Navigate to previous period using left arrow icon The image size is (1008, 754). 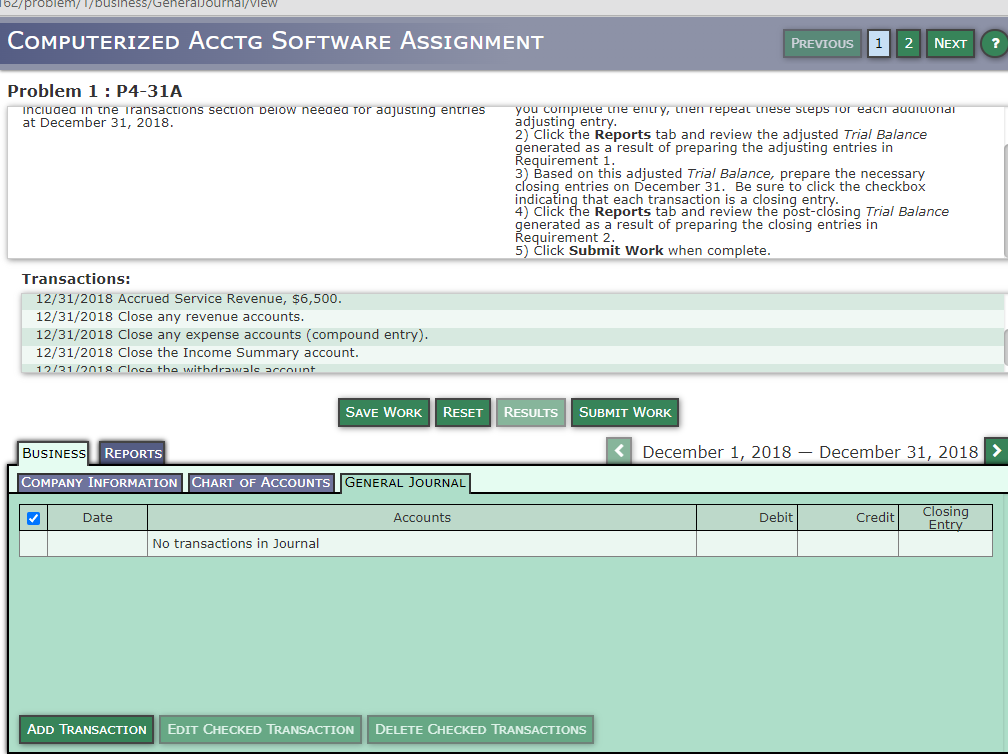click(x=618, y=450)
